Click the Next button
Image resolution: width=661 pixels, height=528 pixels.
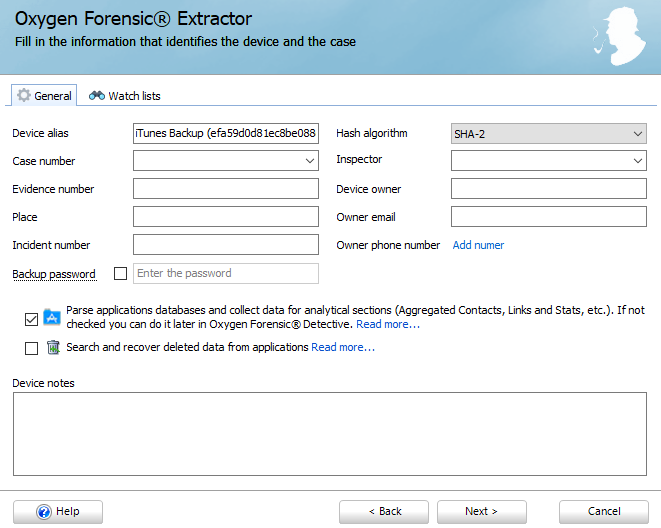pyautogui.click(x=481, y=512)
